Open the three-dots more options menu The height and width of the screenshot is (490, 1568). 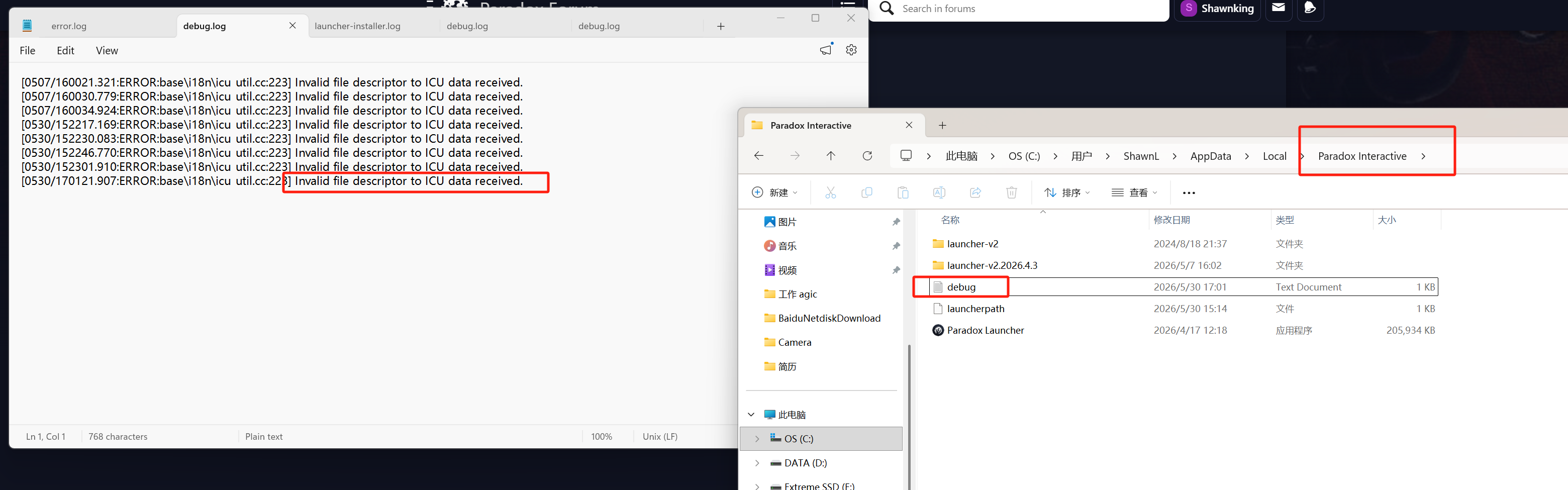tap(1189, 193)
